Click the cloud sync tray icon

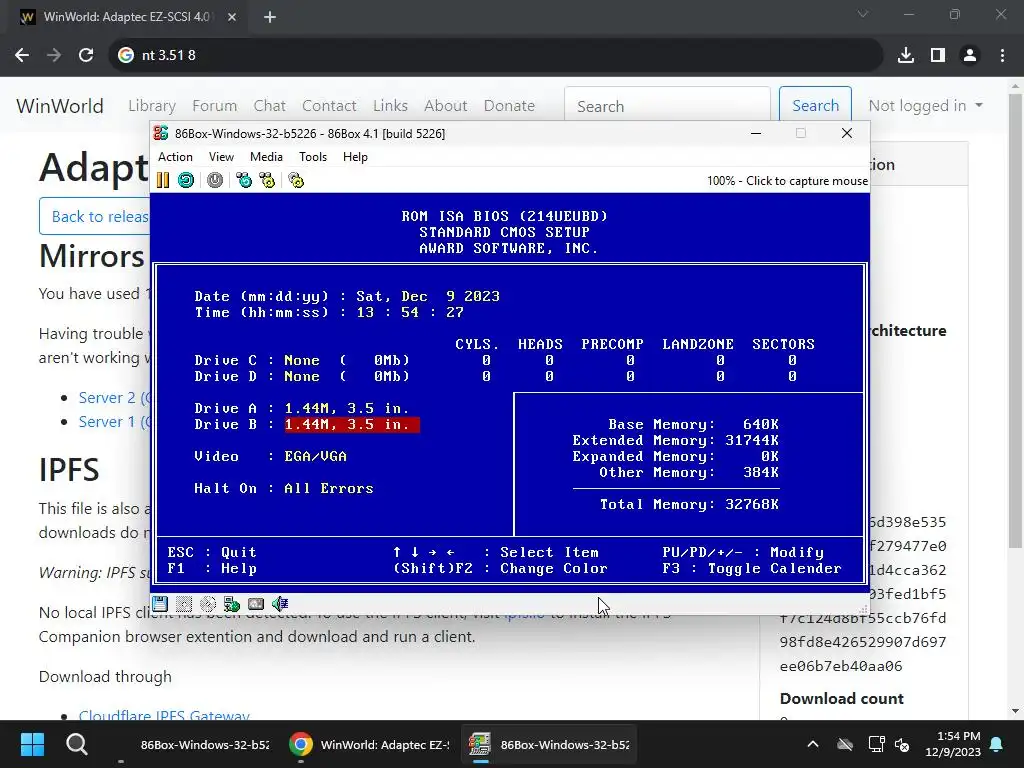point(845,744)
